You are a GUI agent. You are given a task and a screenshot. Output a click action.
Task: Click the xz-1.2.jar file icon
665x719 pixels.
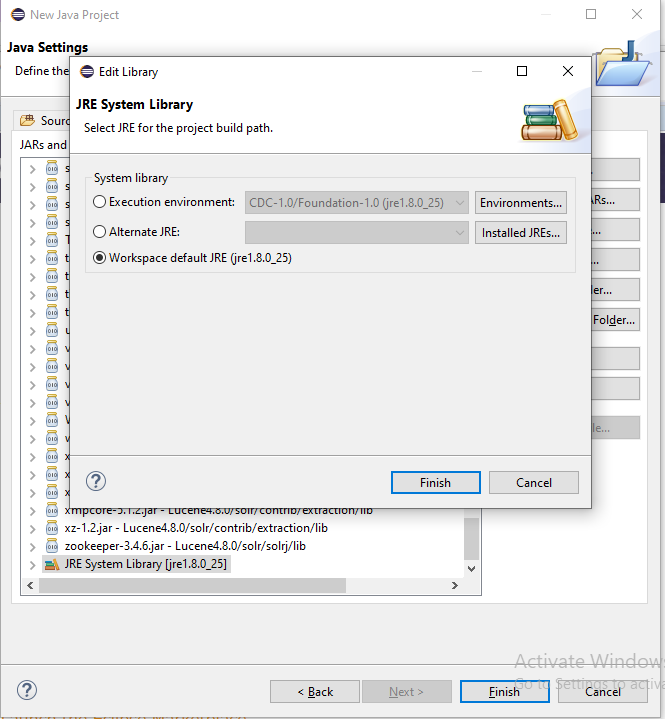tap(52, 528)
